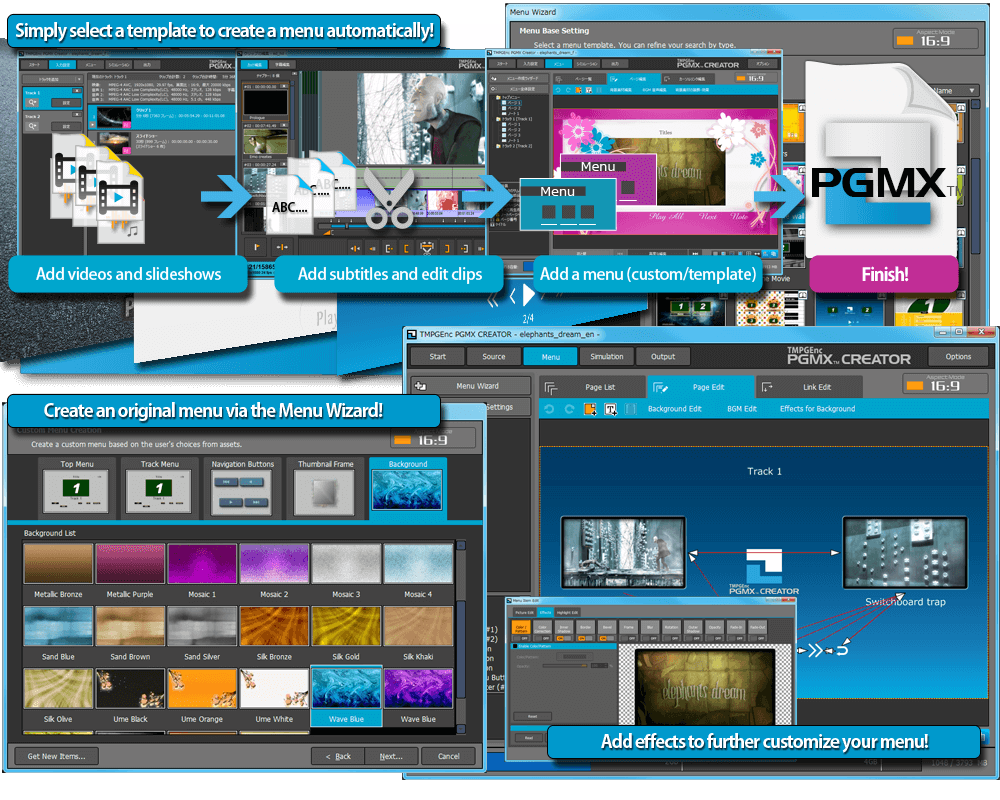Select the Color/Pattern effect button
This screenshot has width=1000, height=800.
click(x=521, y=628)
